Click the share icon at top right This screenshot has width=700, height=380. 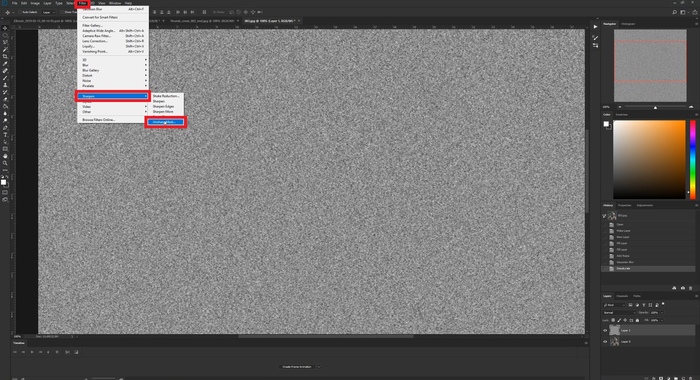pyautogui.click(x=695, y=13)
